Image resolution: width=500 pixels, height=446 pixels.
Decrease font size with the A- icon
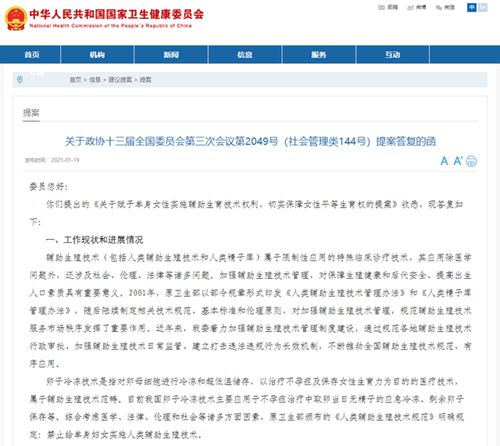click(x=444, y=161)
